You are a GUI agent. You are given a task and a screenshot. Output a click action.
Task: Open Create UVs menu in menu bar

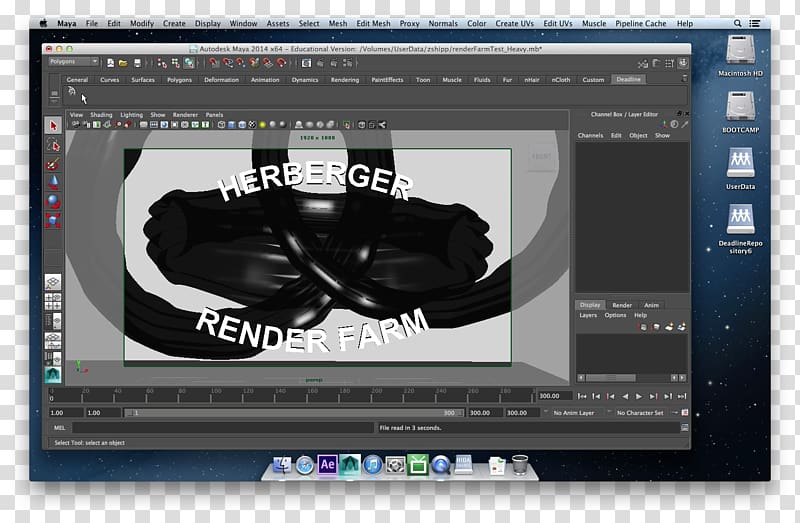[x=514, y=23]
